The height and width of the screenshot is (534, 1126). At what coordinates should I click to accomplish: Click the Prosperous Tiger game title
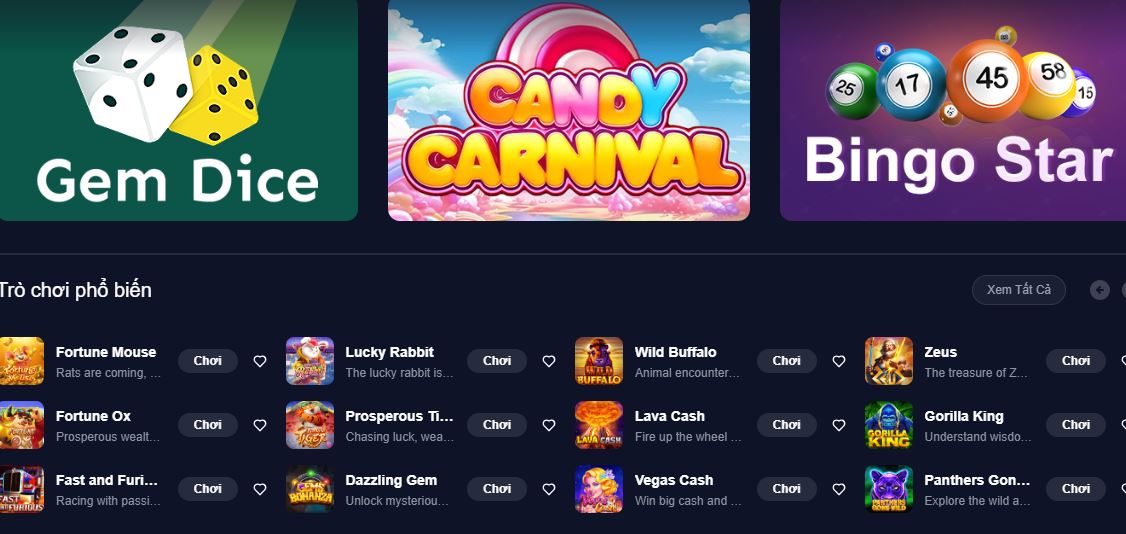pos(399,416)
